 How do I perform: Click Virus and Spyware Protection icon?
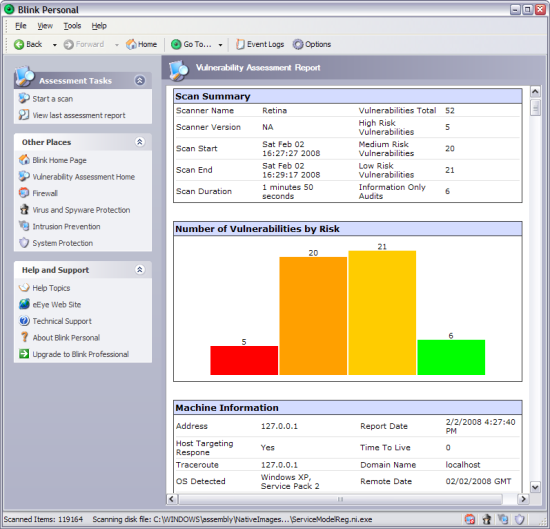(24, 209)
